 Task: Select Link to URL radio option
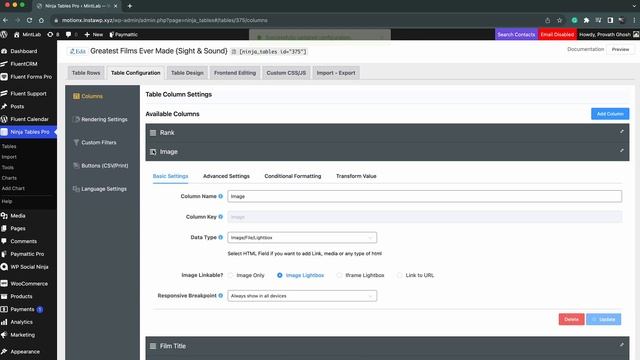(400, 275)
